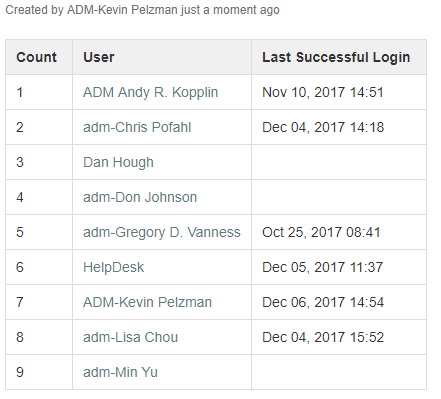441x399 pixels.
Task: Click adm-Lisa Chou user link
Action: click(x=130, y=337)
